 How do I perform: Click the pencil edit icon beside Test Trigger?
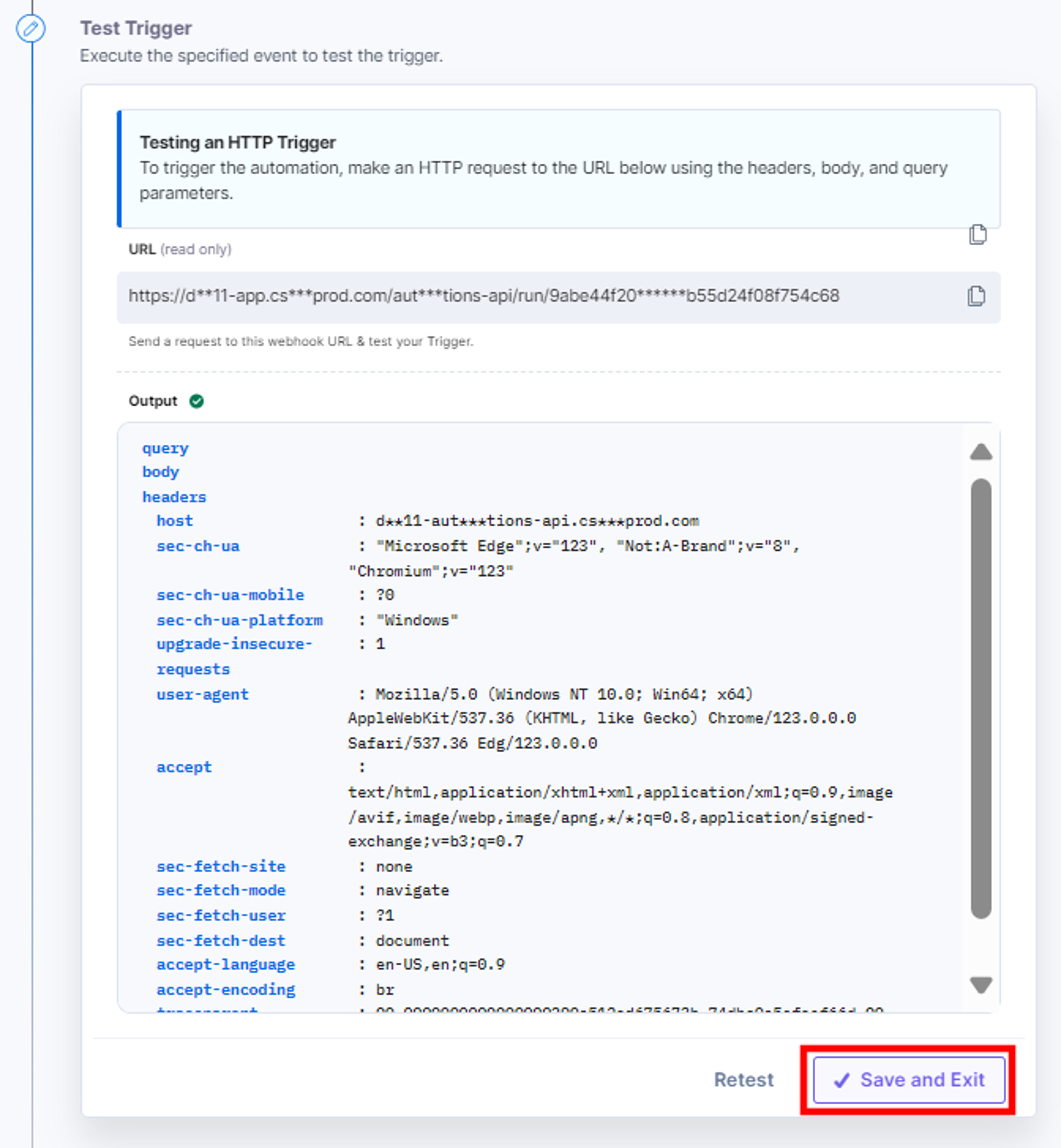30,28
